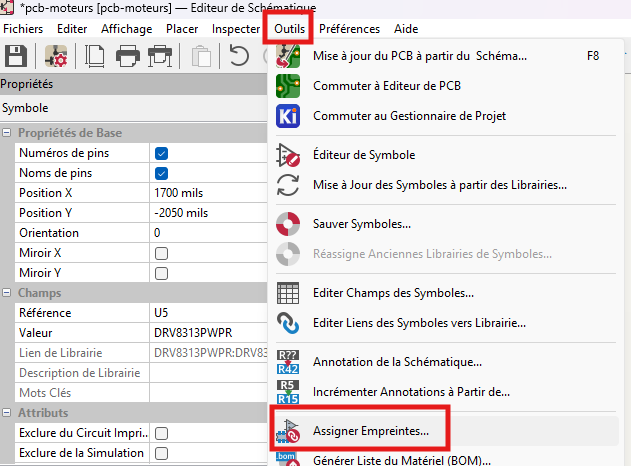Click the R5 to R15 increment icon

(x=288, y=392)
